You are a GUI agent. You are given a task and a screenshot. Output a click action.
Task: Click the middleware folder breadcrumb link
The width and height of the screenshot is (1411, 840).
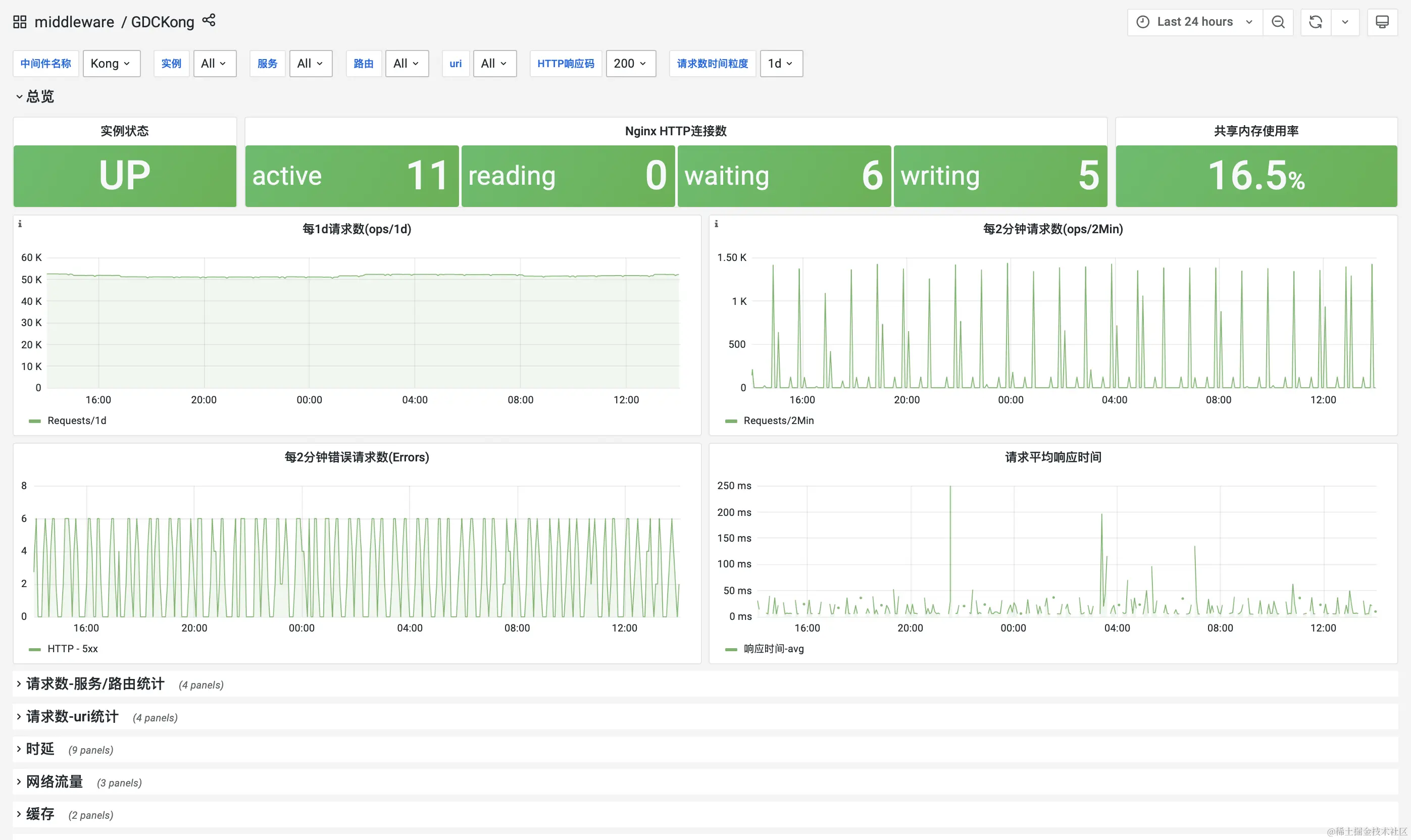point(74,22)
